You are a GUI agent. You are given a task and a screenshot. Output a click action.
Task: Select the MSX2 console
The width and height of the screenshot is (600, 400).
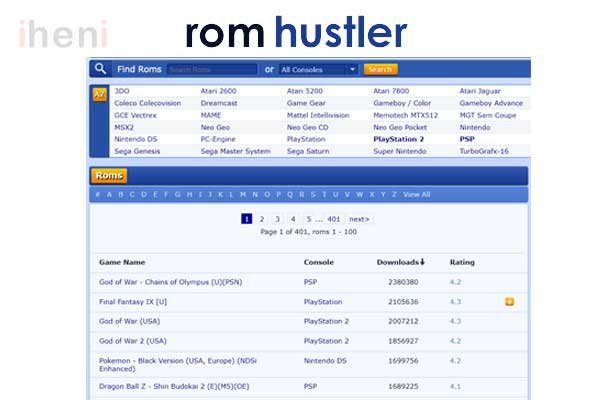(124, 127)
